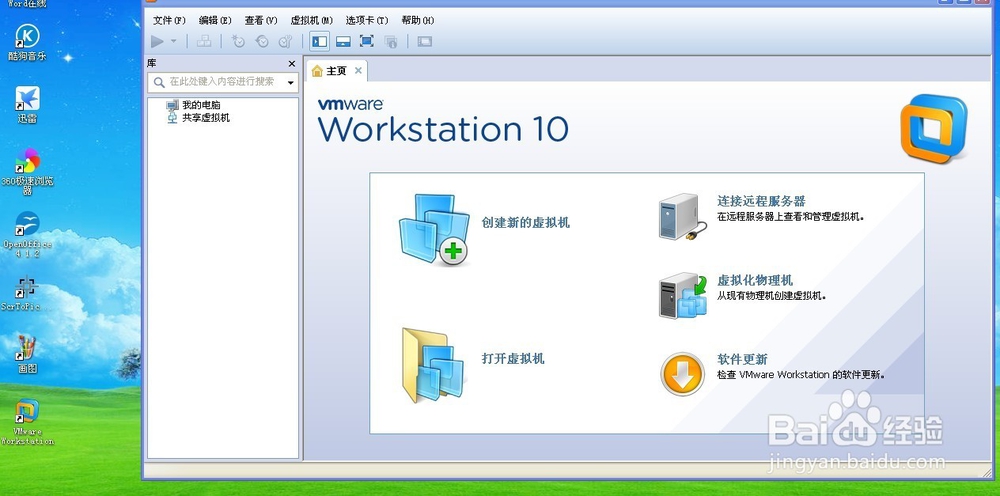
Task: Click the console view toolbar icon
Action: [x=425, y=41]
